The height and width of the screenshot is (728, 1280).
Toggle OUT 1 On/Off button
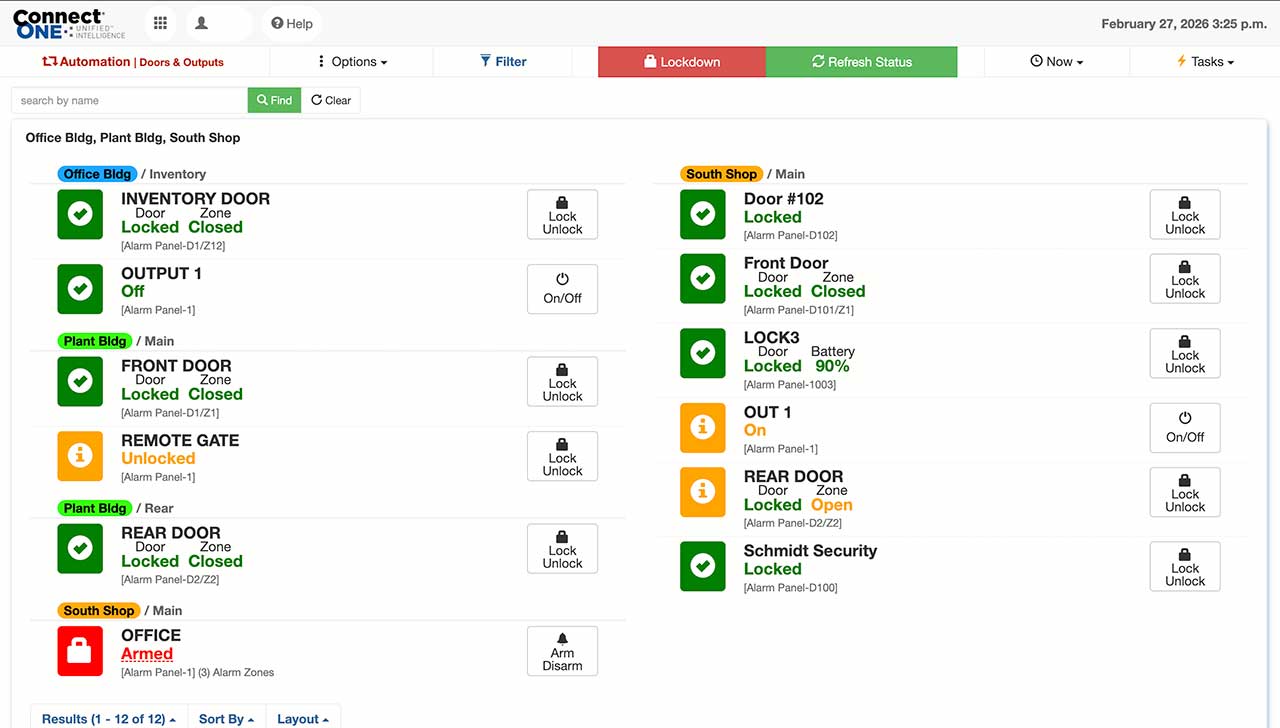coord(1185,428)
